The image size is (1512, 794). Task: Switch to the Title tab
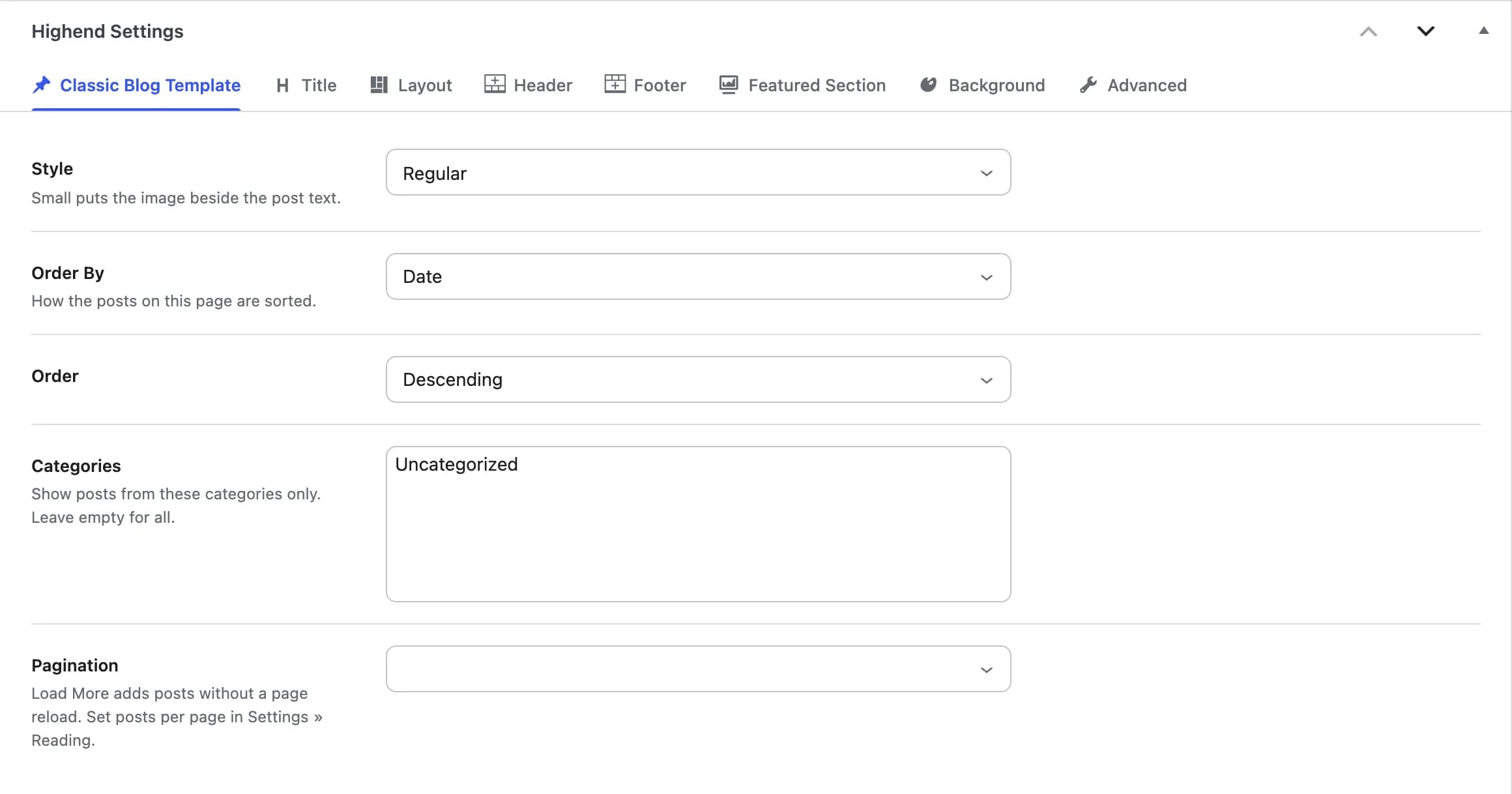306,85
